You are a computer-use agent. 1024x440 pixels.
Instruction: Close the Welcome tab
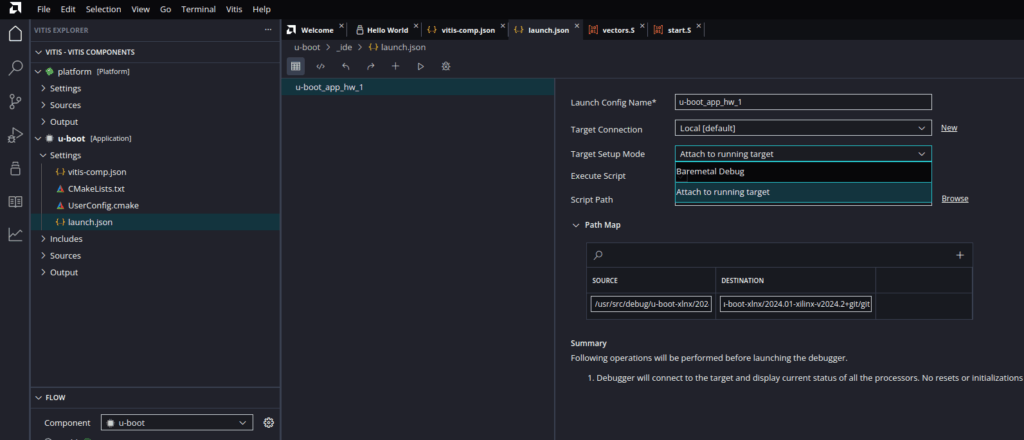coord(341,27)
